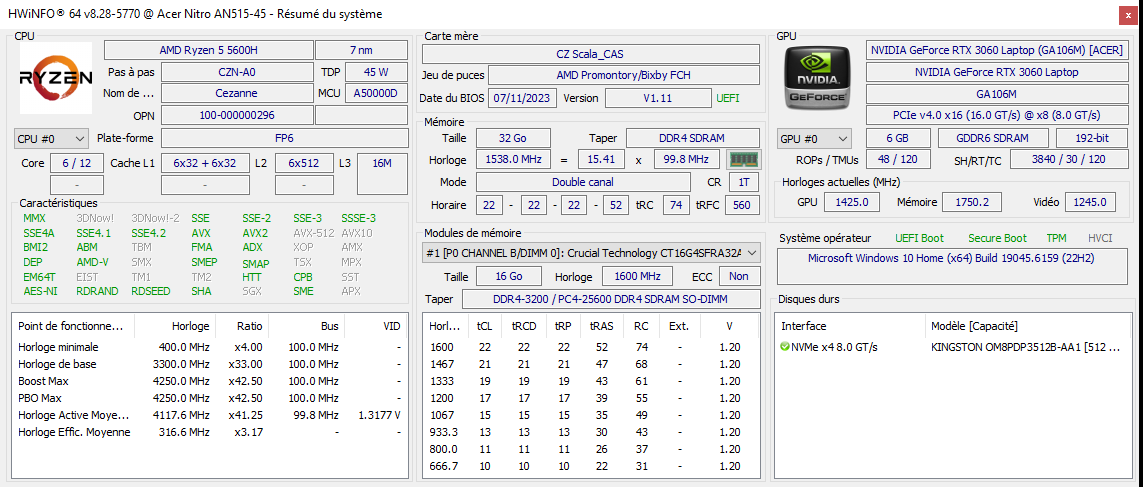Click the 3840 / 30 / 120 shader field

1068,160
